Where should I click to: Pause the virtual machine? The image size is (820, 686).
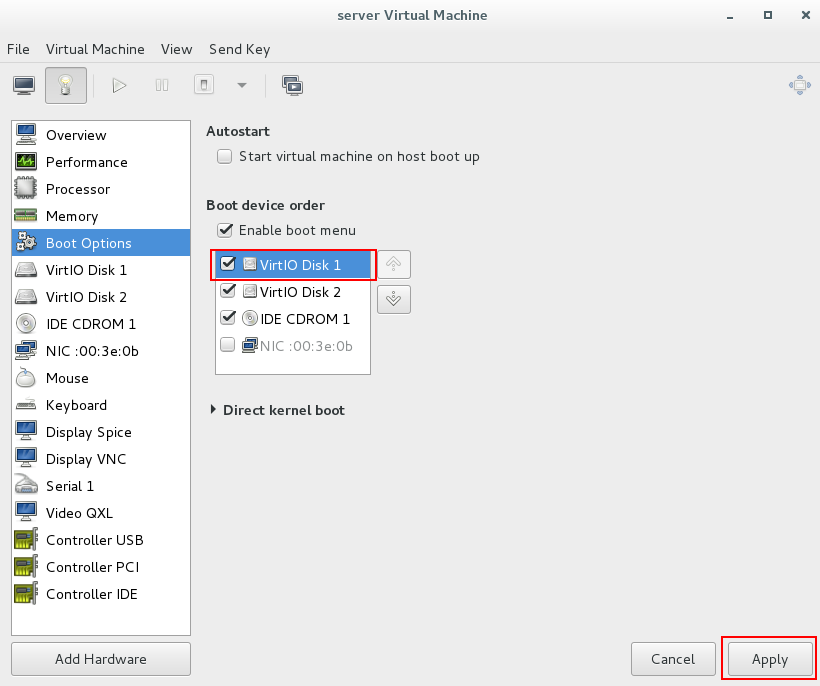click(x=162, y=85)
